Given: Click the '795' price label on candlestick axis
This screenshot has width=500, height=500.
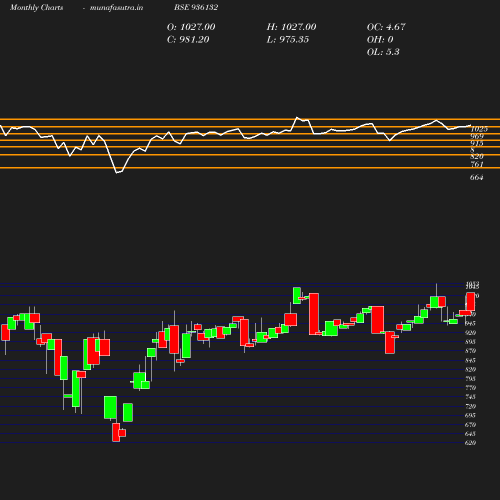Looking at the screenshot, I should coord(470,379).
